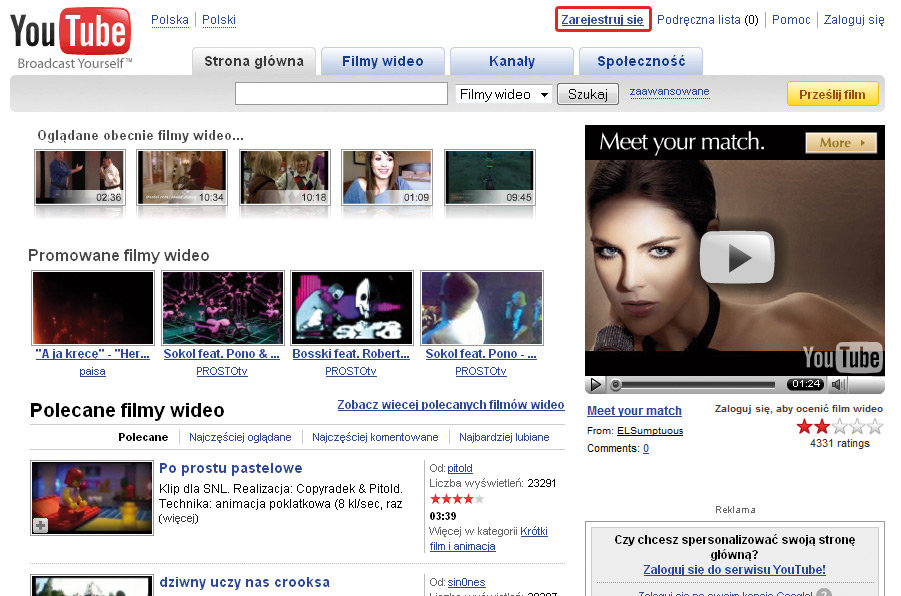901x596 pixels.
Task: Switch to the 'Kanały' tab
Action: click(511, 62)
